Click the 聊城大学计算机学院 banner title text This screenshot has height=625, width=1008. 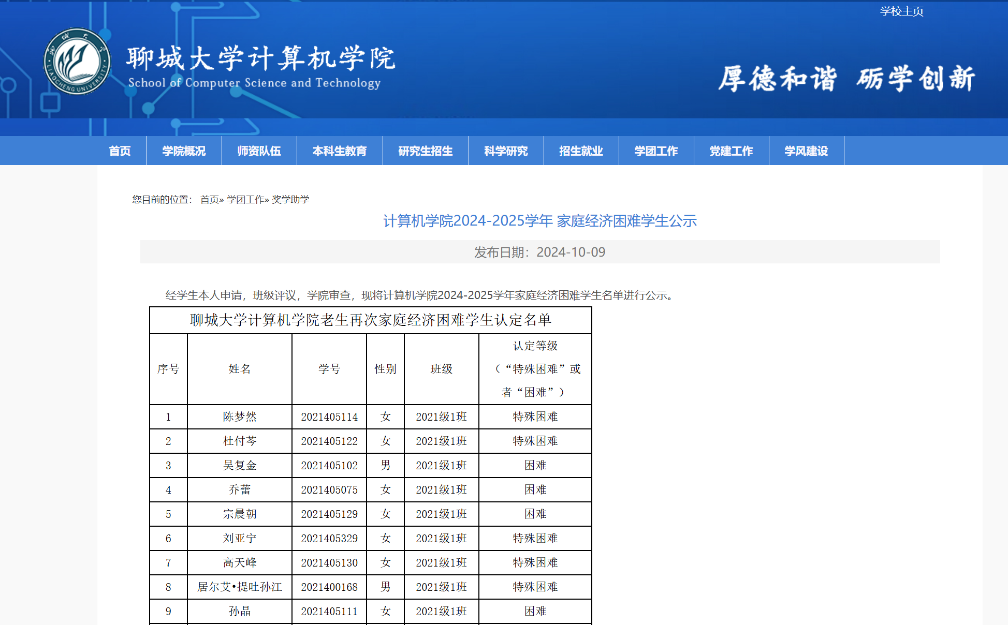[260, 58]
